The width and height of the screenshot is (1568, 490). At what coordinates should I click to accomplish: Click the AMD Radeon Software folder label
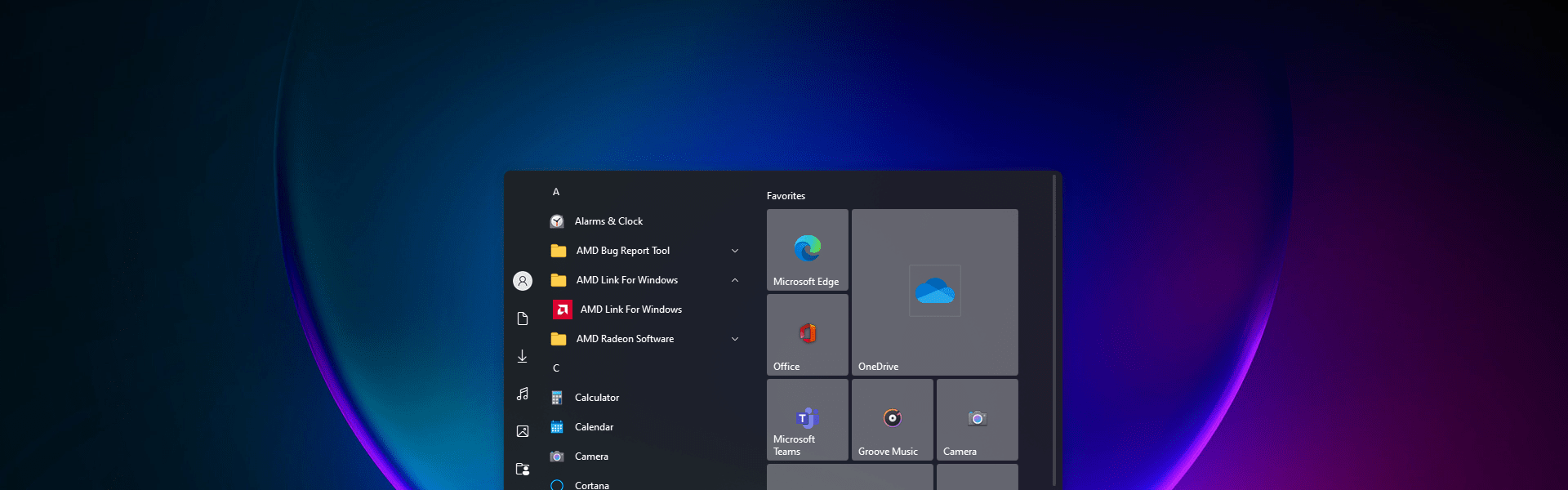coord(625,339)
